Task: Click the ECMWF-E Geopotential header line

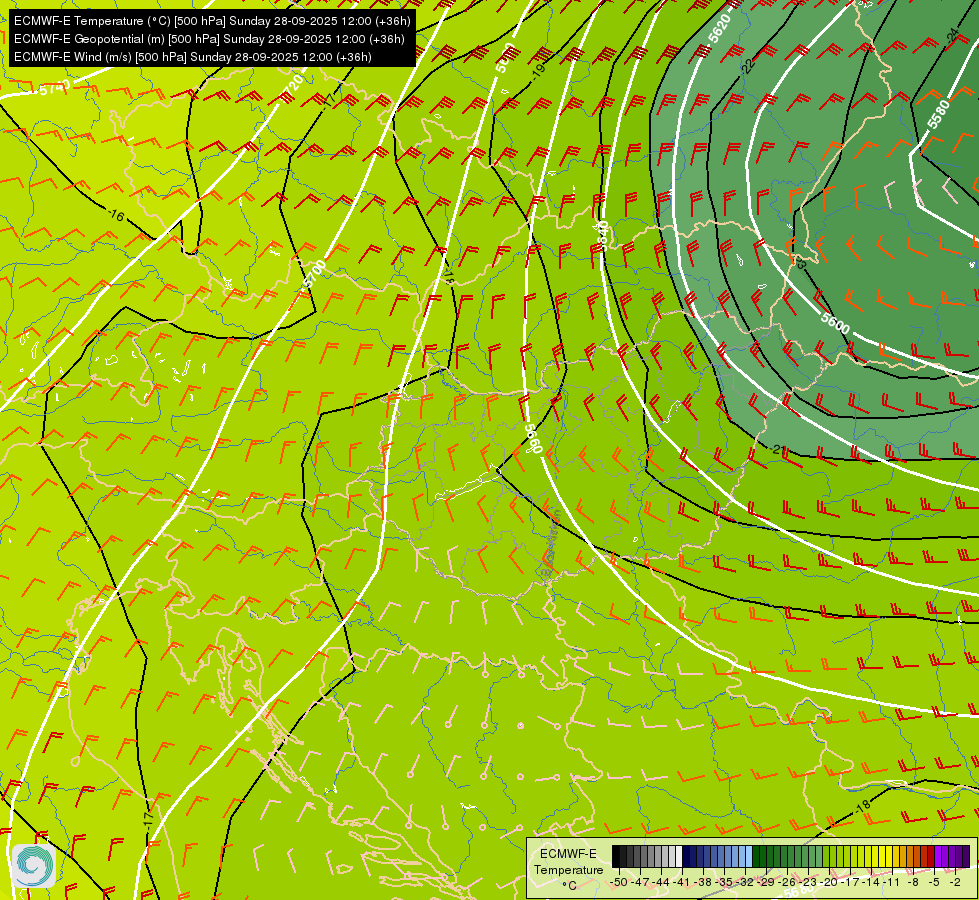Action: pos(209,39)
